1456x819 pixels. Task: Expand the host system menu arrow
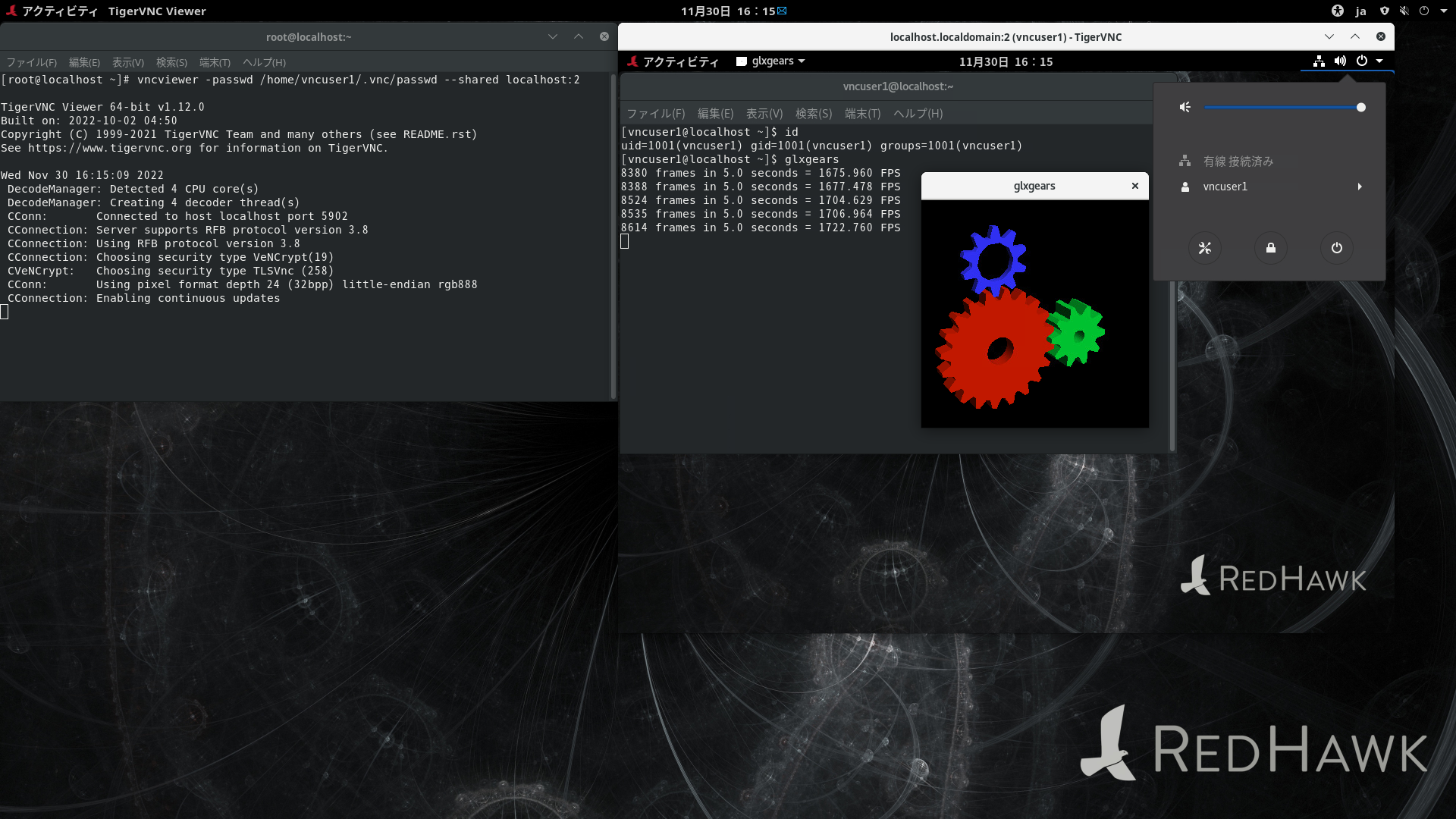click(x=1443, y=11)
